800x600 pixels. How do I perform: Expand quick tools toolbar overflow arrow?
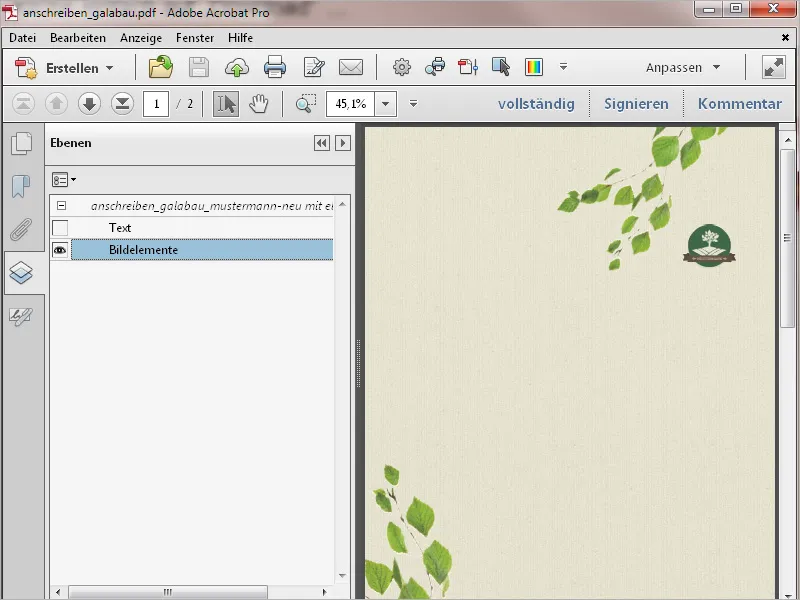563,67
